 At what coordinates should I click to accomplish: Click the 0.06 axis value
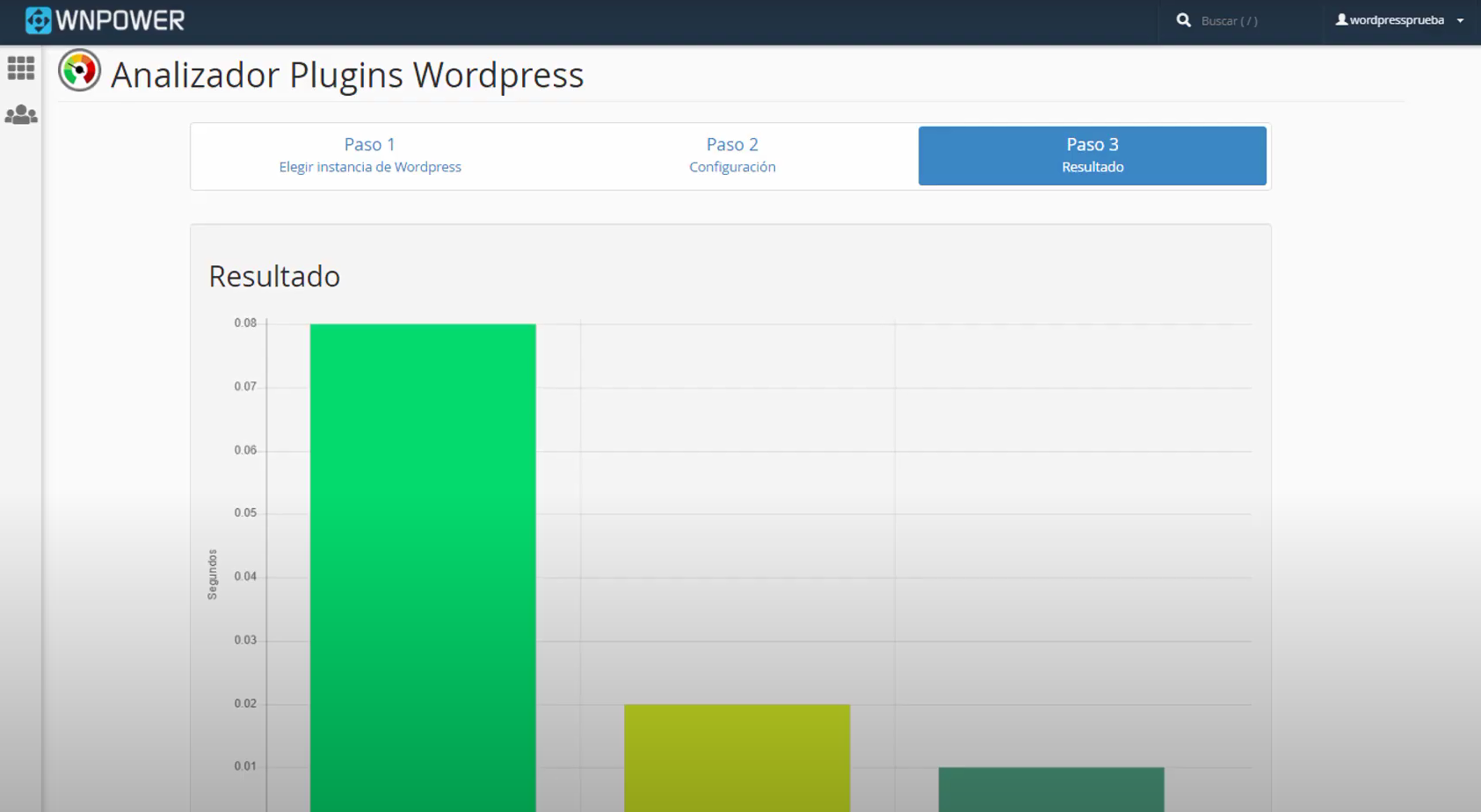pyautogui.click(x=245, y=450)
